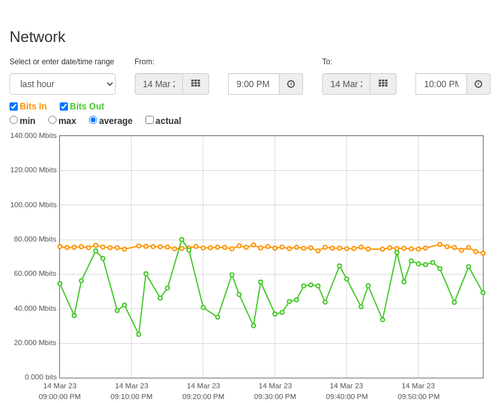Screen dimensions: 500x403
Task: Click the '0.000 bits' y-axis label
Action: click(x=41, y=377)
